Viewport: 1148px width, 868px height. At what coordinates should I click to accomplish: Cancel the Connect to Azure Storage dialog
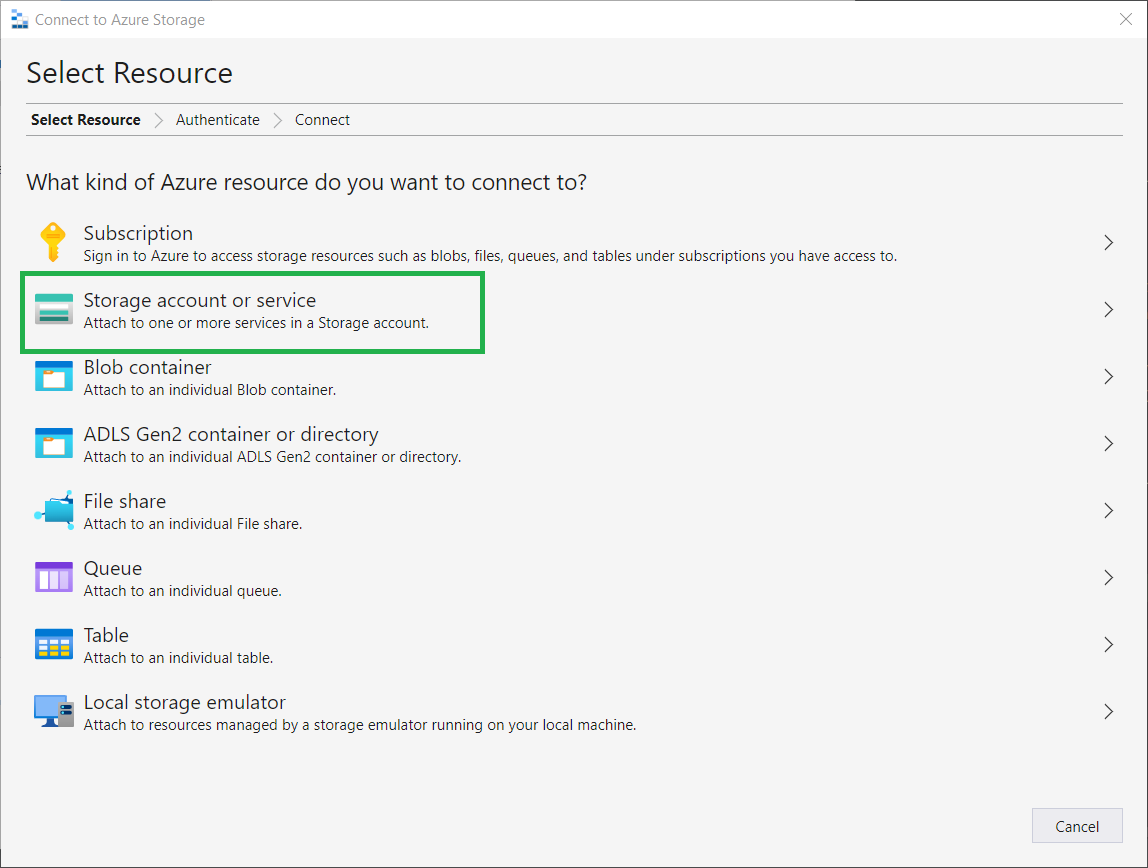1077,826
